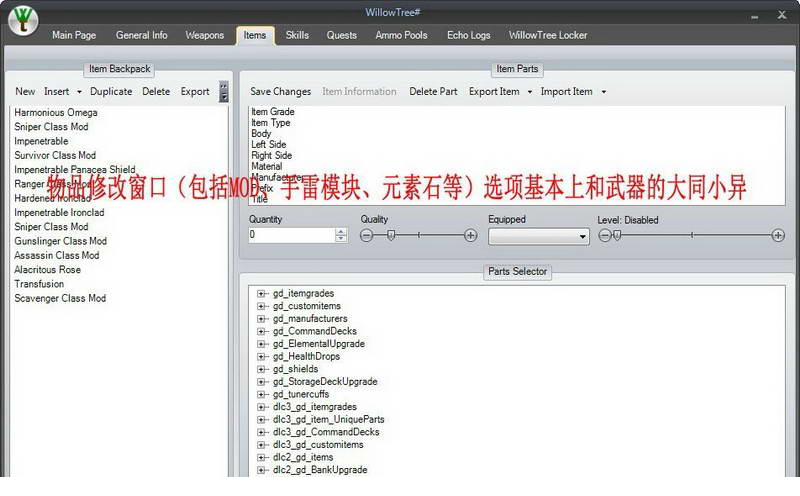This screenshot has height=496, width=800.
Task: Click Delete in the backpack toolbar
Action: (x=156, y=91)
